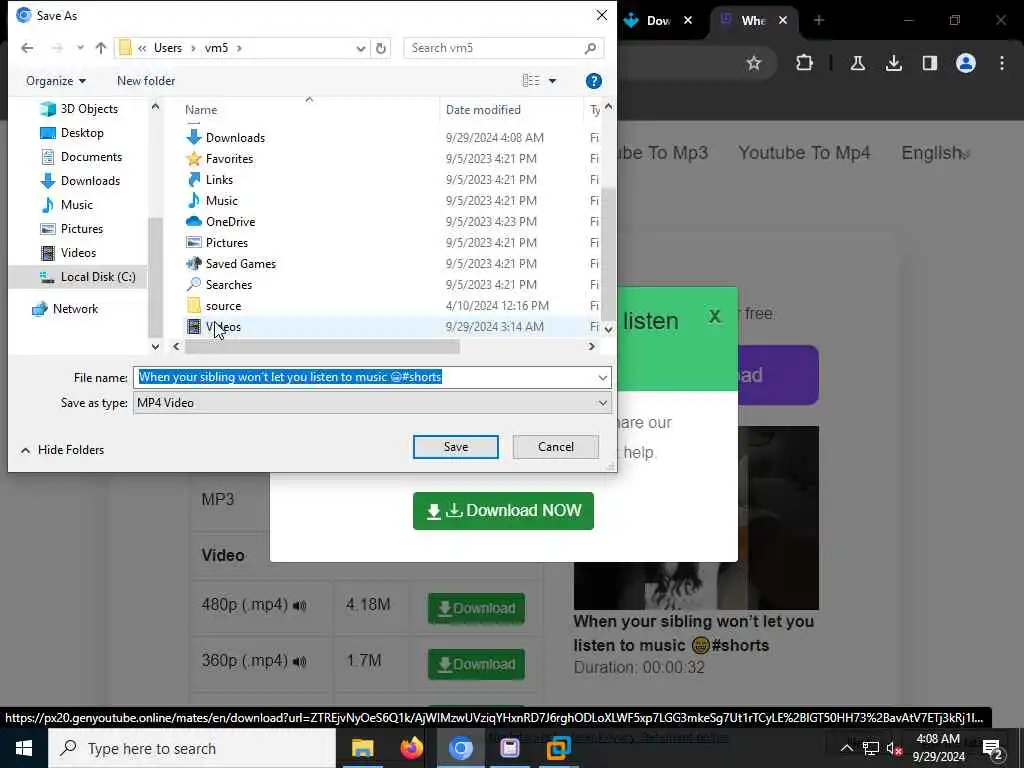Show hidden tray icons chevron
This screenshot has height=768, width=1024.
(x=846, y=748)
